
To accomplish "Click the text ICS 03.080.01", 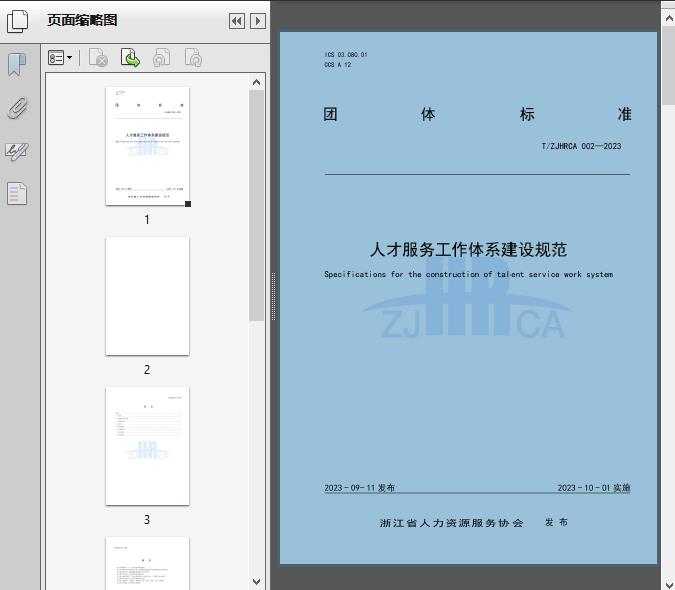I will [x=346, y=55].
